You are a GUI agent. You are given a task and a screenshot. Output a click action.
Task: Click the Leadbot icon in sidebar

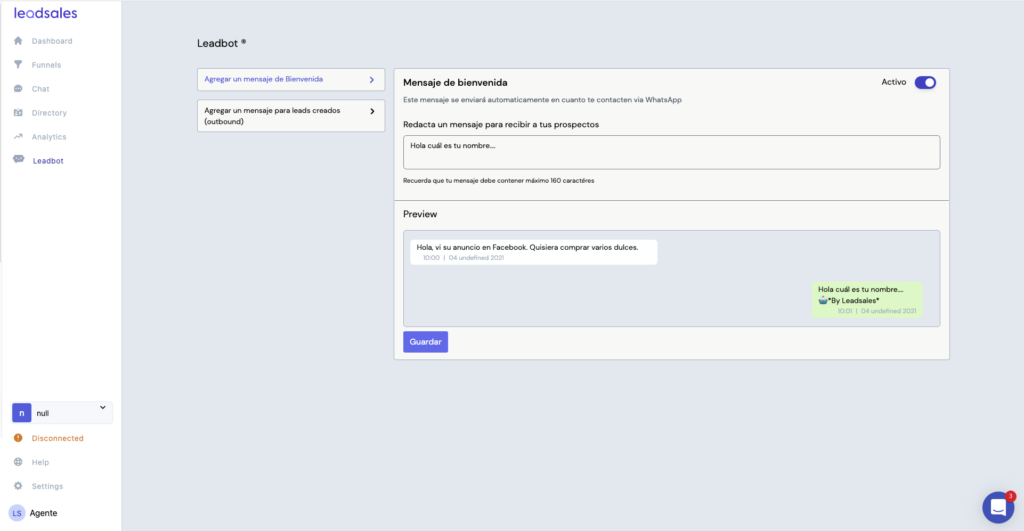[18, 159]
